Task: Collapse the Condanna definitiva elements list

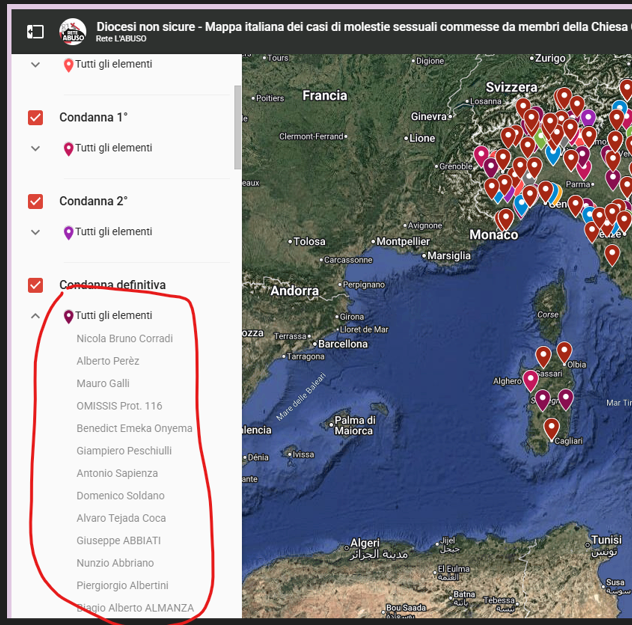Action: point(36,316)
